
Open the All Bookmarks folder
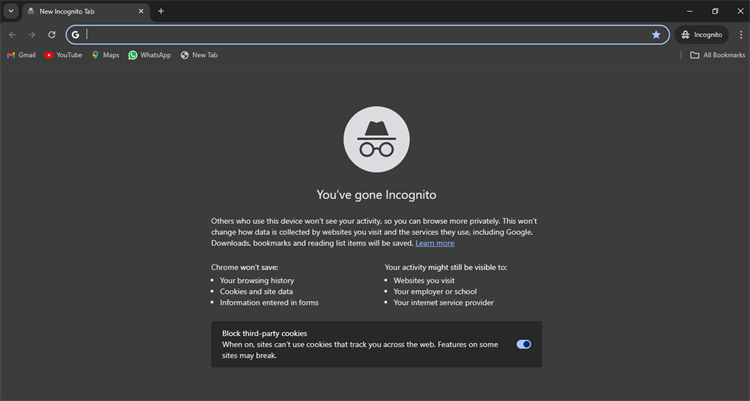point(717,55)
